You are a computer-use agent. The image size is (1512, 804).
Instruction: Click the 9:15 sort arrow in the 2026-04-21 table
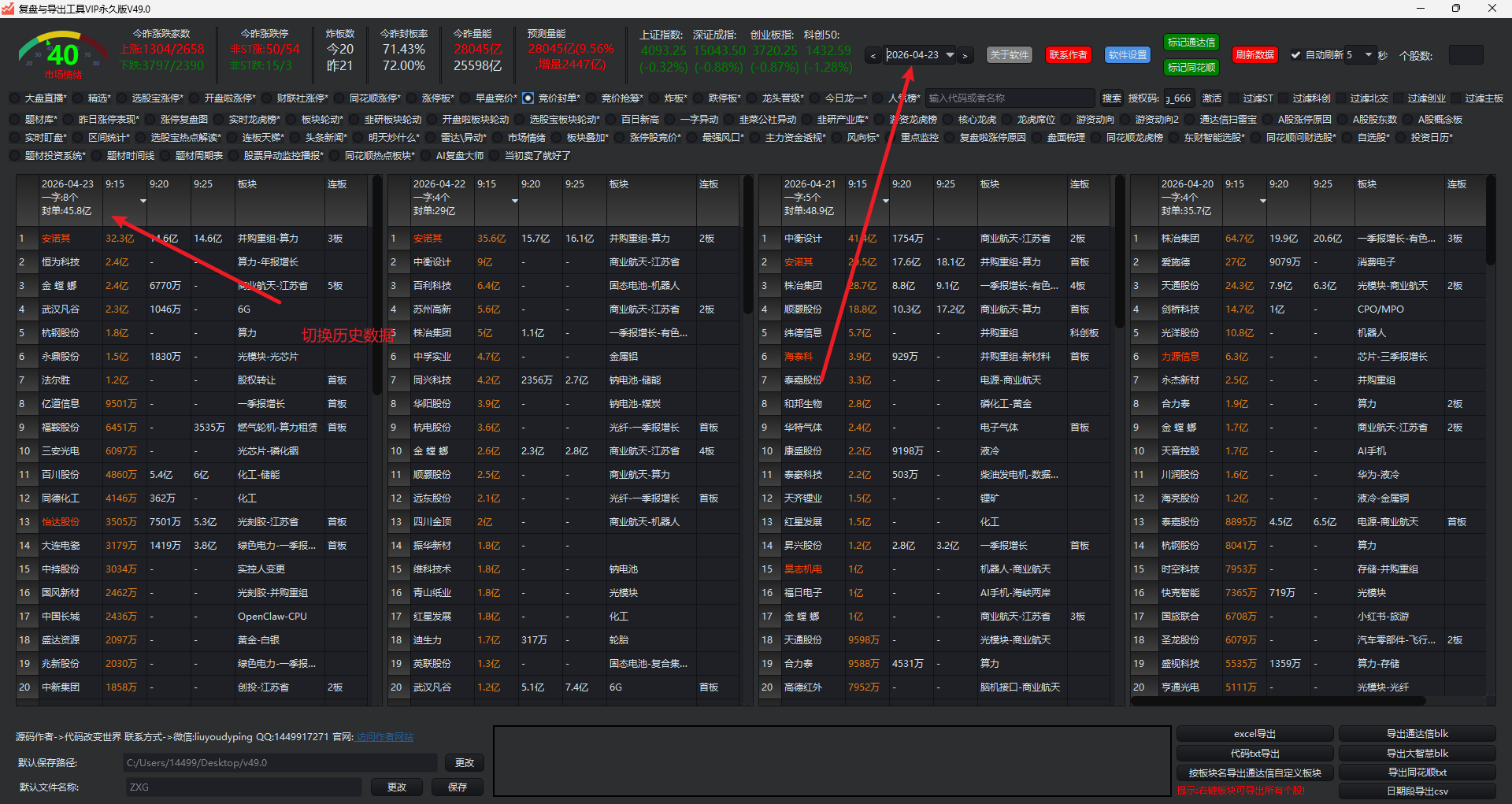click(x=885, y=201)
